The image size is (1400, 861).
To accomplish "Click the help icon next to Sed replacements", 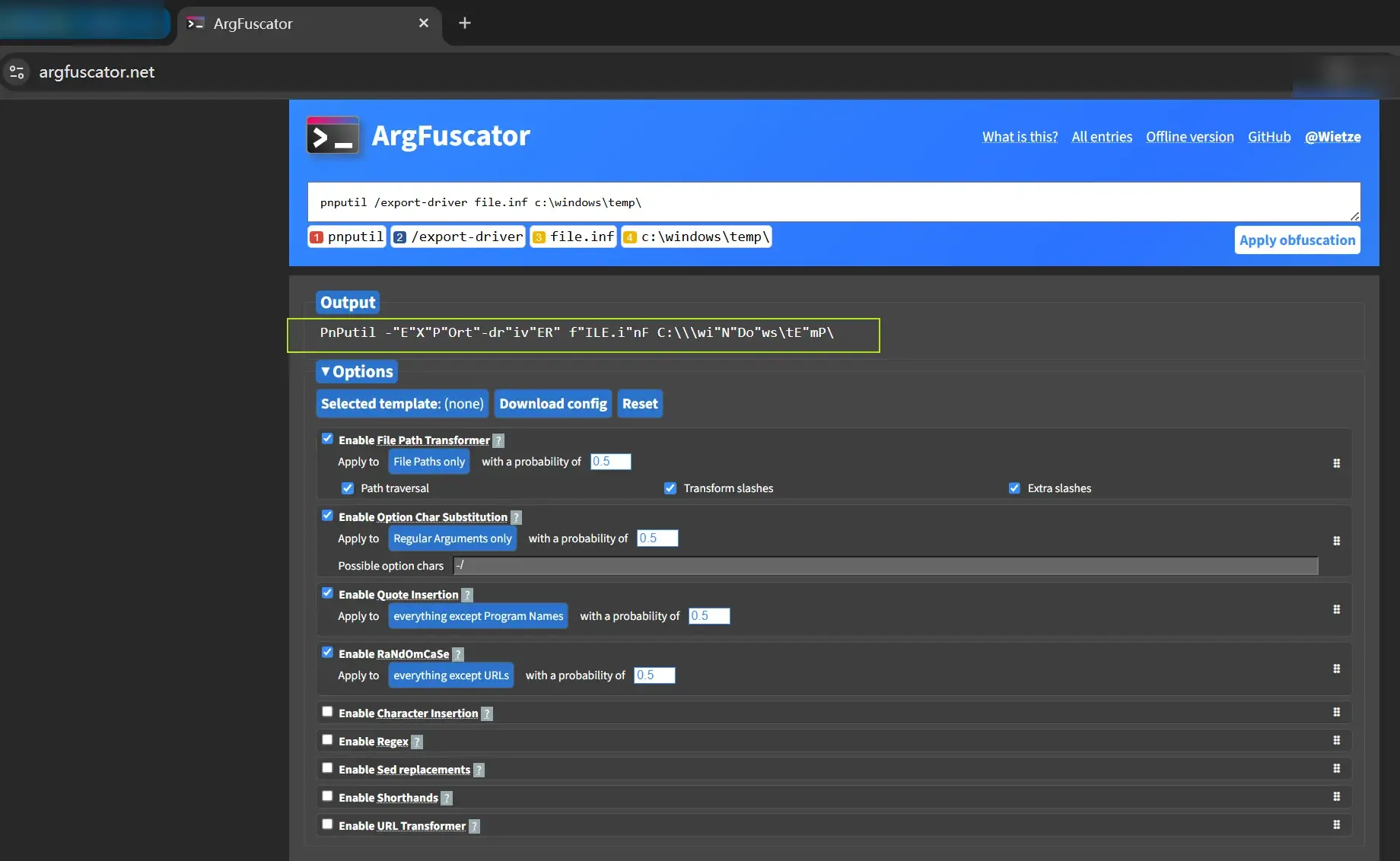I will click(479, 770).
